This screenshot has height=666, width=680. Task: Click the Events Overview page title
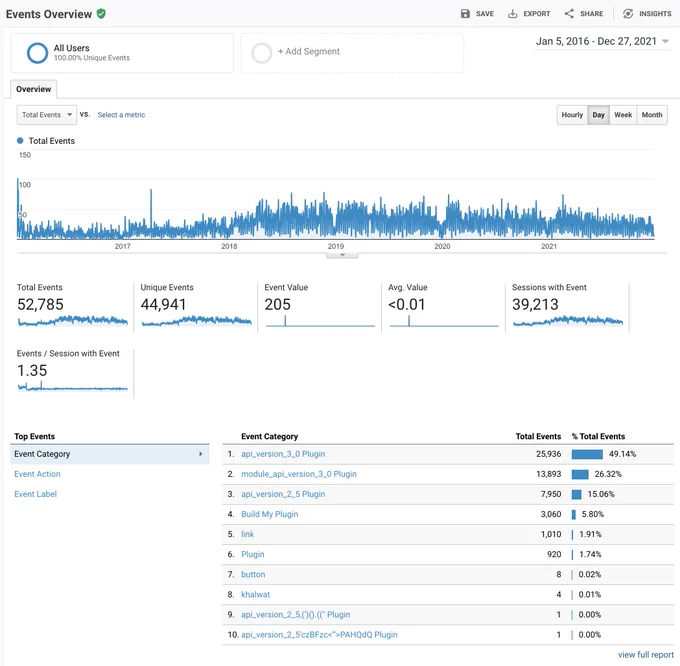point(49,14)
